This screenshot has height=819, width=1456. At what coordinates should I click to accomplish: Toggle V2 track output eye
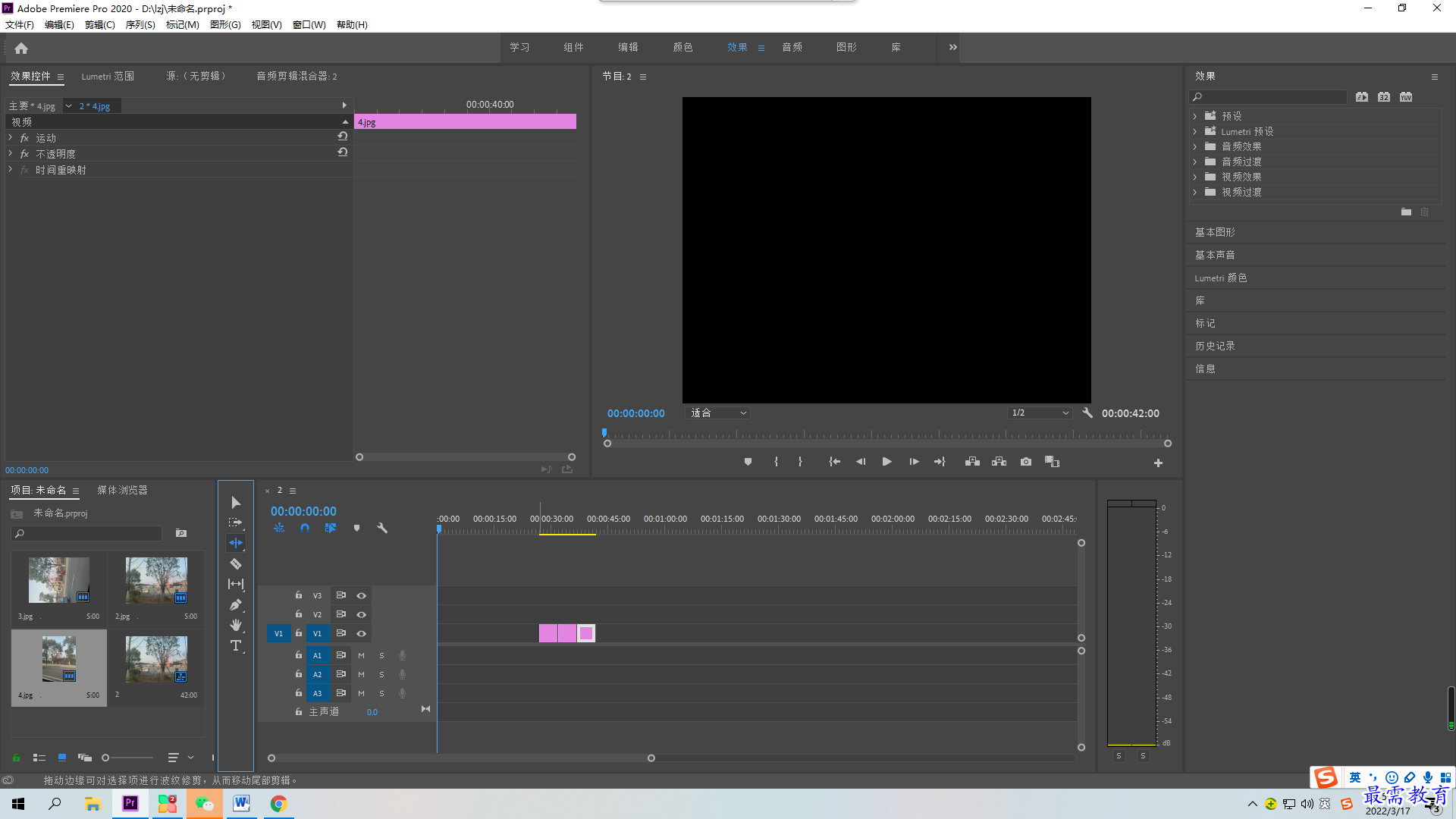[362, 615]
